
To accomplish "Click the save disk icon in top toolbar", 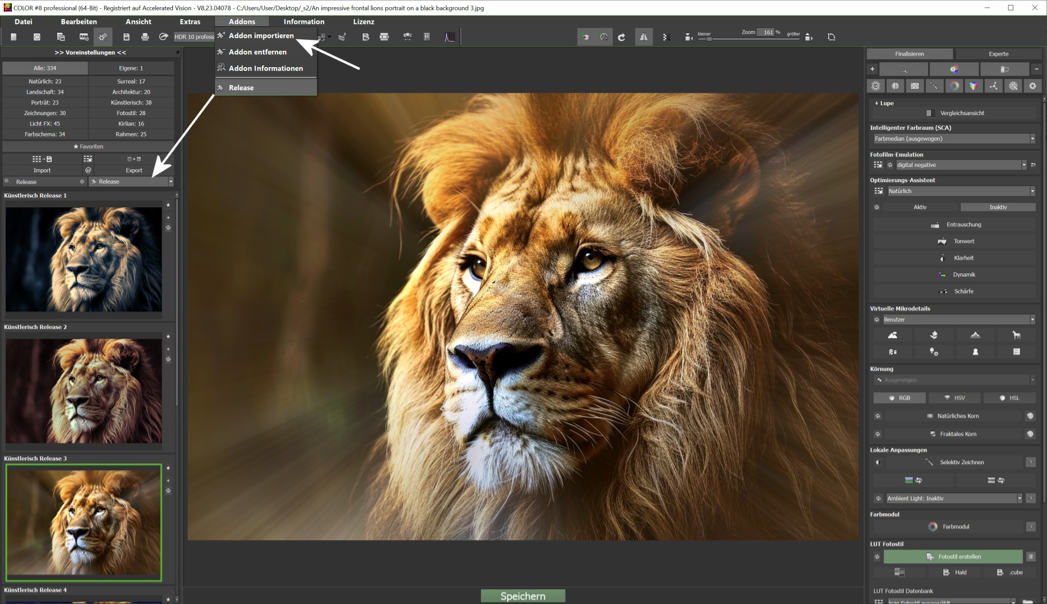I will coord(126,37).
